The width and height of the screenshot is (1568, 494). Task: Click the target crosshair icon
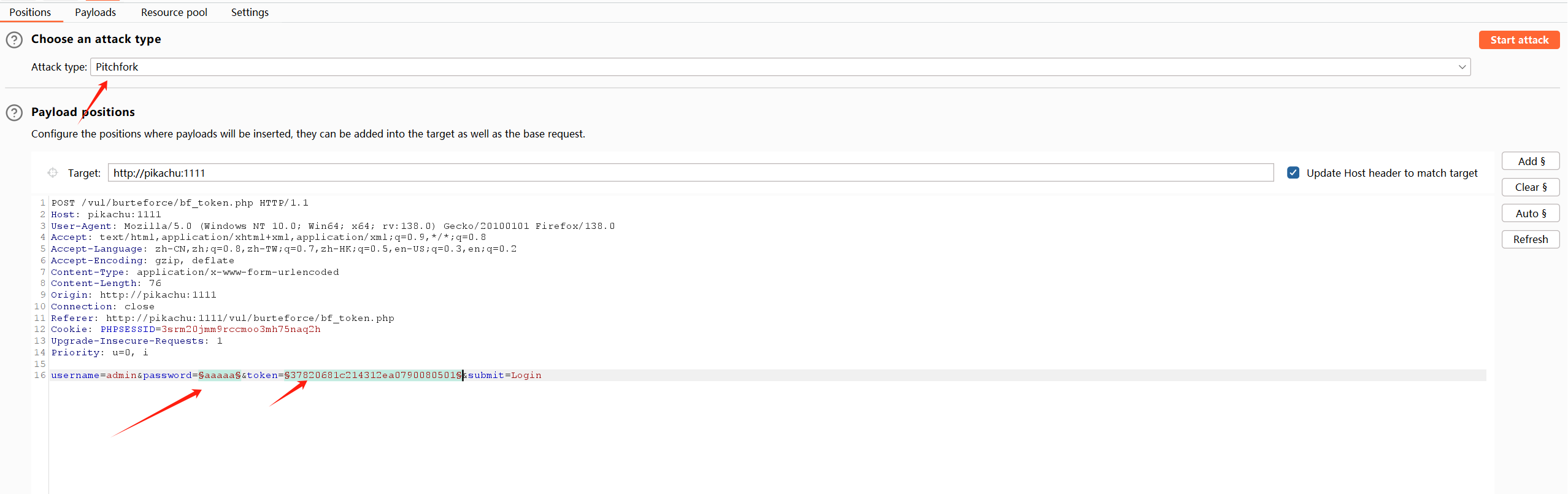53,173
